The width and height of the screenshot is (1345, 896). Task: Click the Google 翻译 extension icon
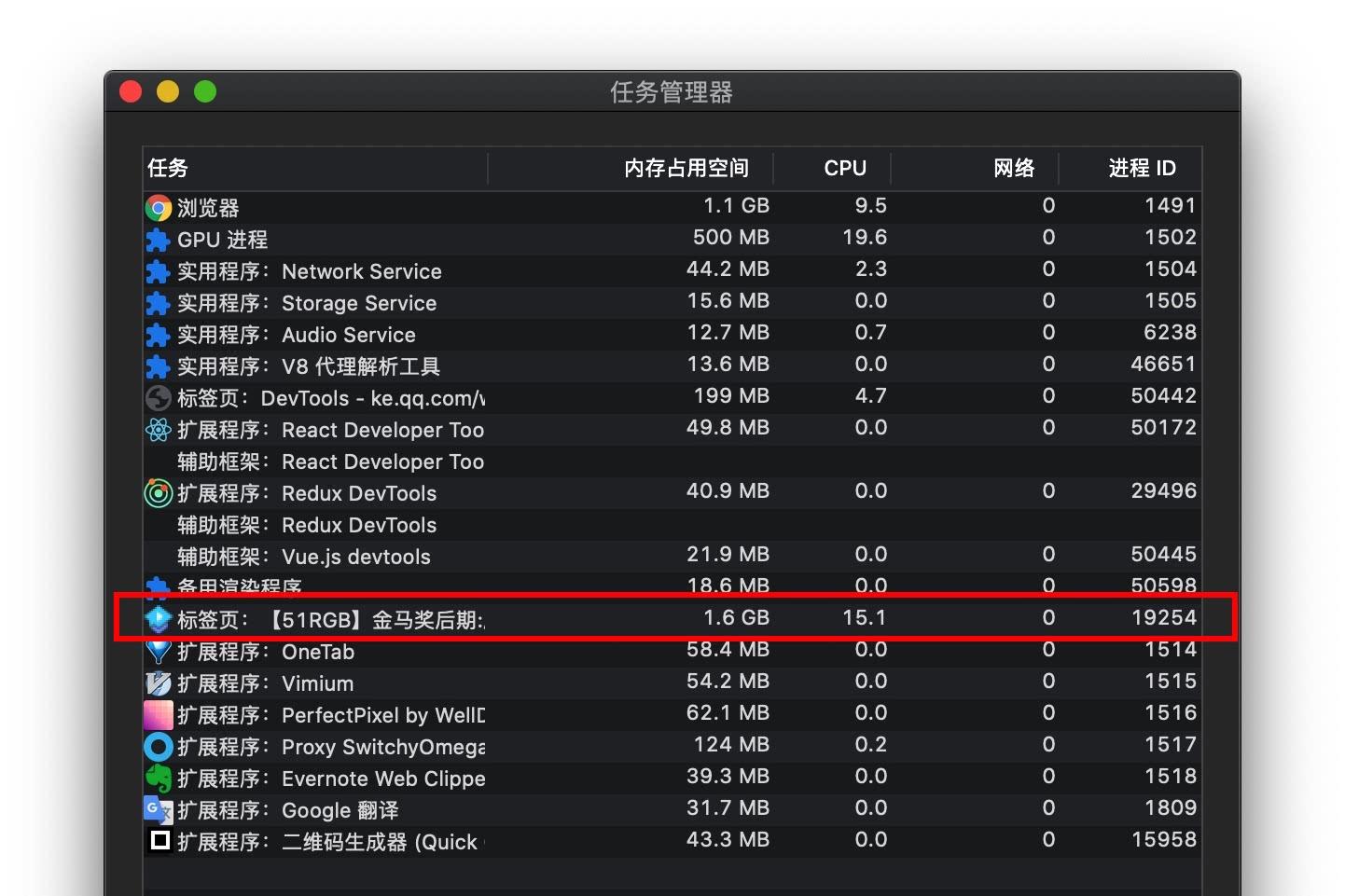pyautogui.click(x=158, y=810)
